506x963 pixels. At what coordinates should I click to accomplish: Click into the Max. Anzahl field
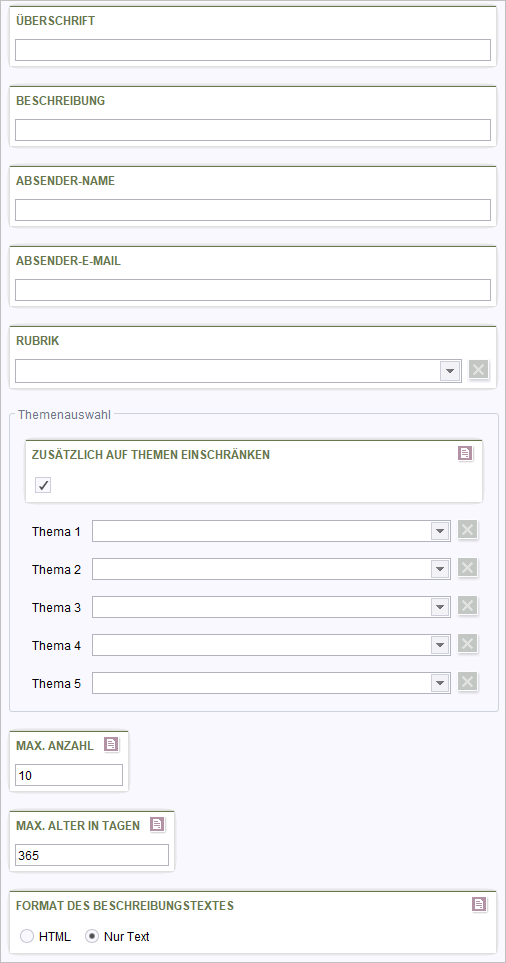point(69,775)
